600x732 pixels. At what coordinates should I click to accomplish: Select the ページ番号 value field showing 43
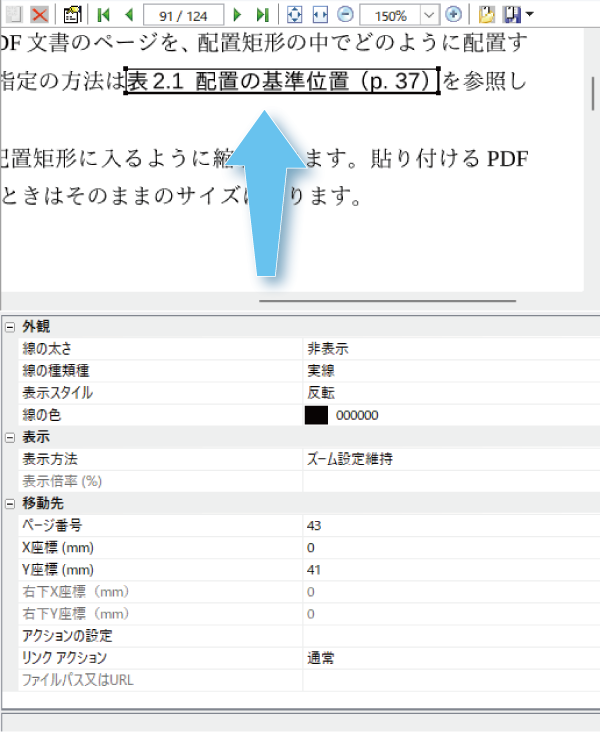450,525
